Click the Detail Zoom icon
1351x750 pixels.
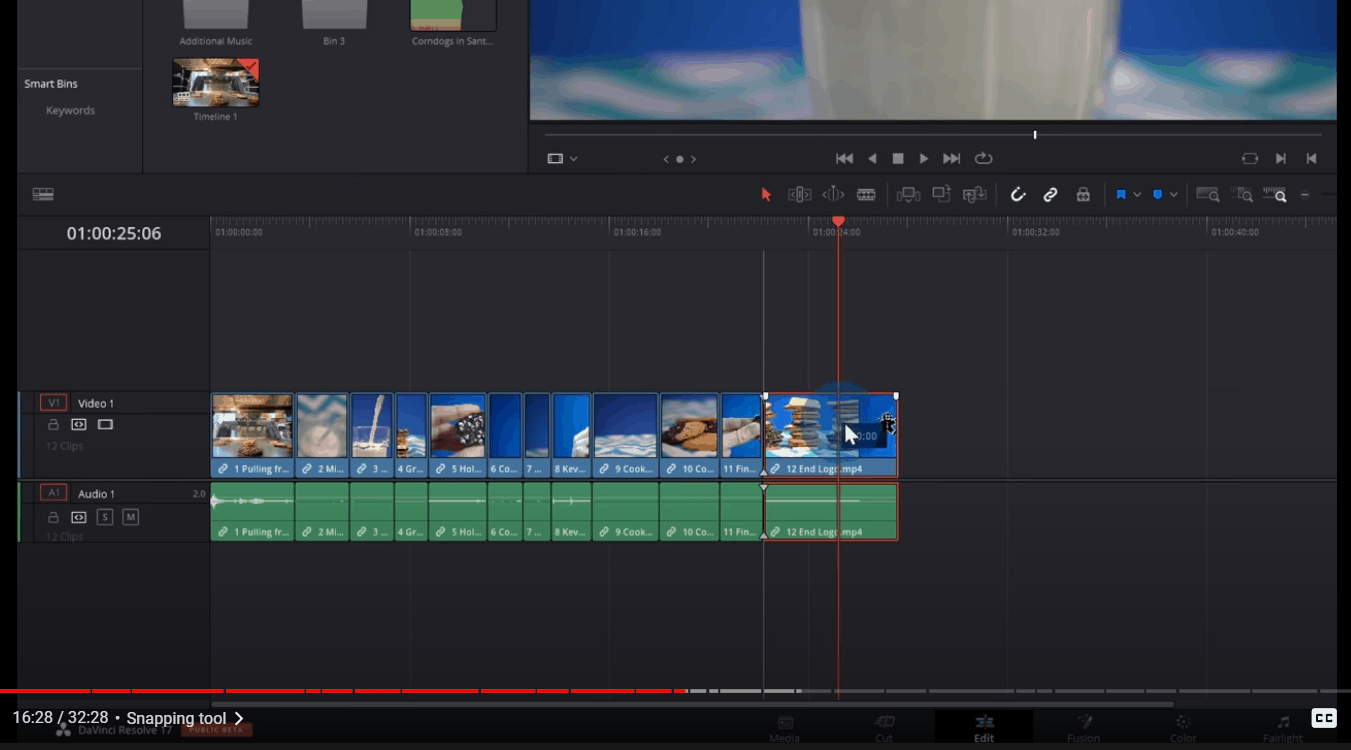(x=1242, y=195)
